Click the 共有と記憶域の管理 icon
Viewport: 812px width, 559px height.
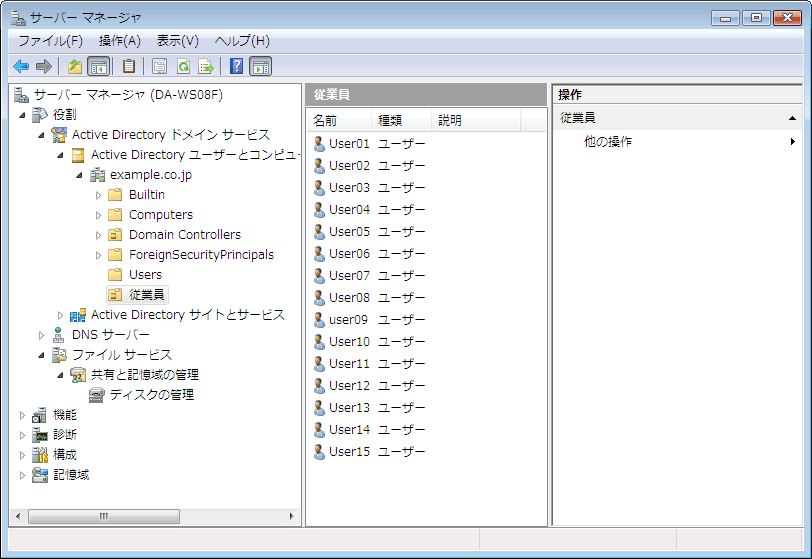click(78, 375)
